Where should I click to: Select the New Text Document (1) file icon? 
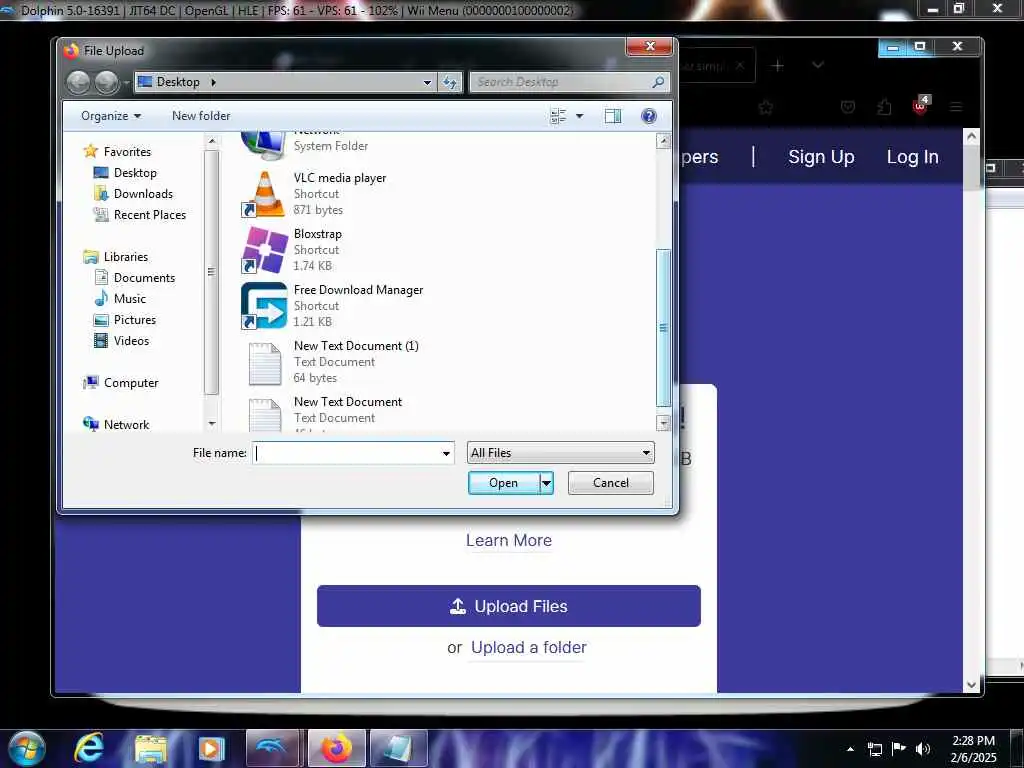pyautogui.click(x=264, y=363)
